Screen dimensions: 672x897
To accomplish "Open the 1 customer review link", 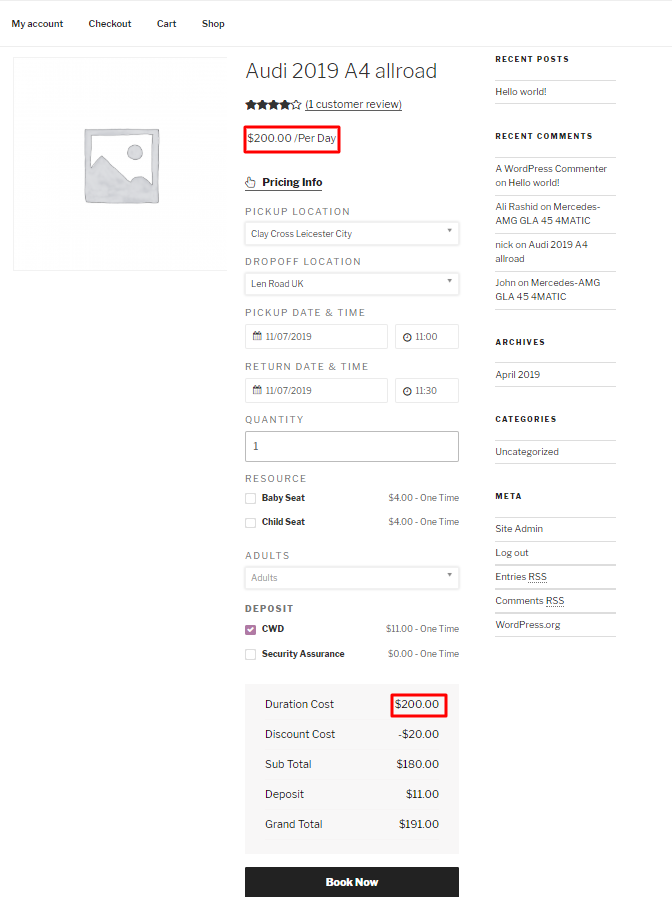I will (x=353, y=104).
